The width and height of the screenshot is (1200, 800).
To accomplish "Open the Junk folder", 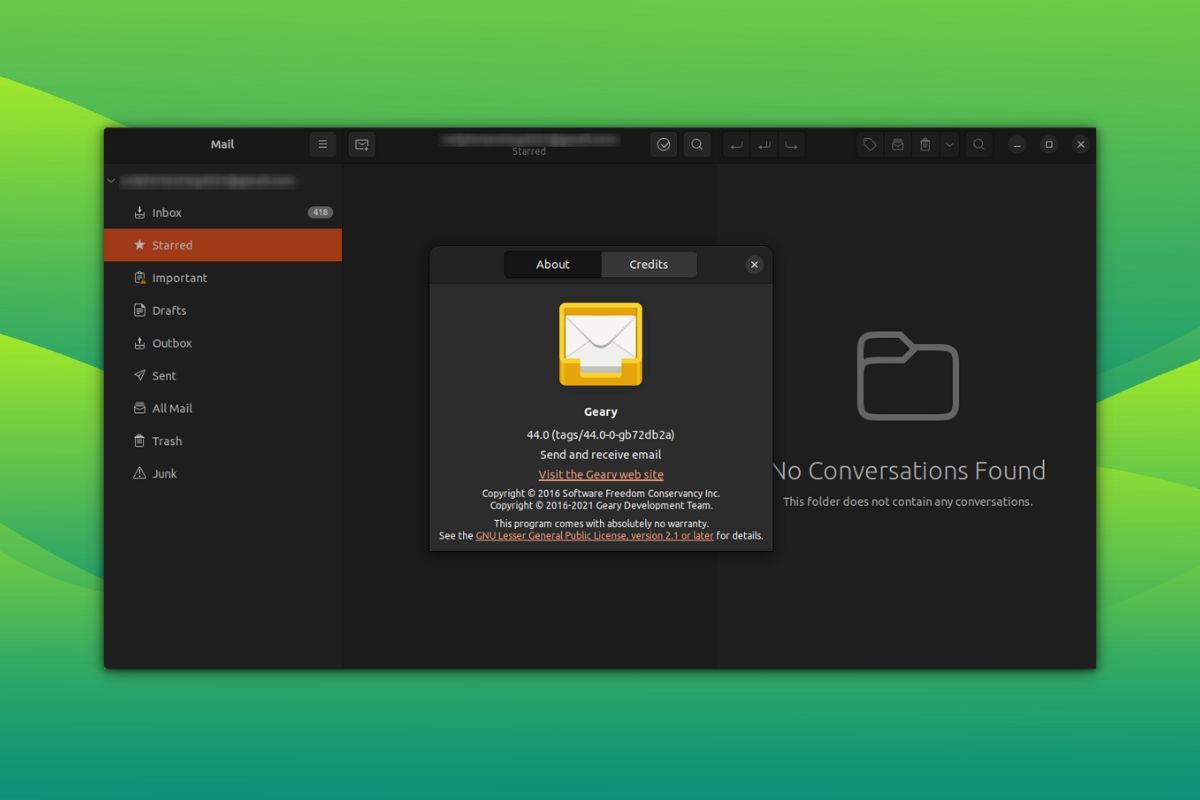I will click(x=164, y=473).
